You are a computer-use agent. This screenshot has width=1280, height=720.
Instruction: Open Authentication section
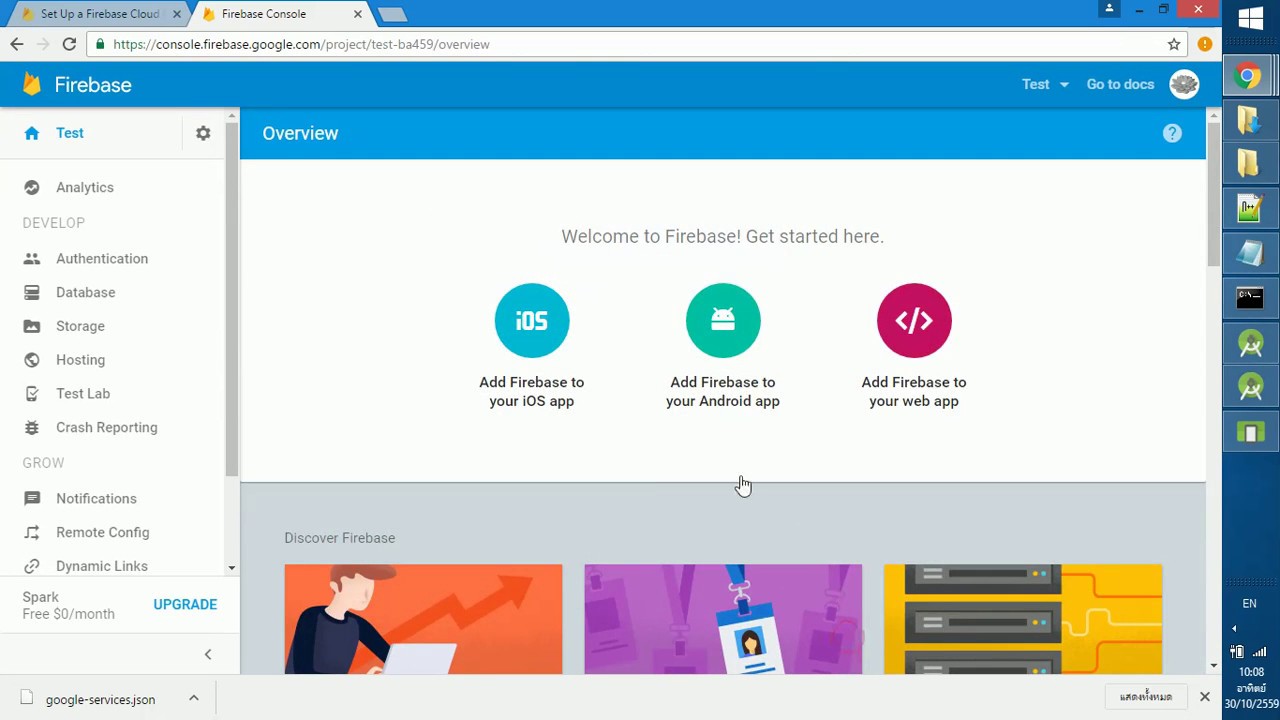(x=102, y=258)
